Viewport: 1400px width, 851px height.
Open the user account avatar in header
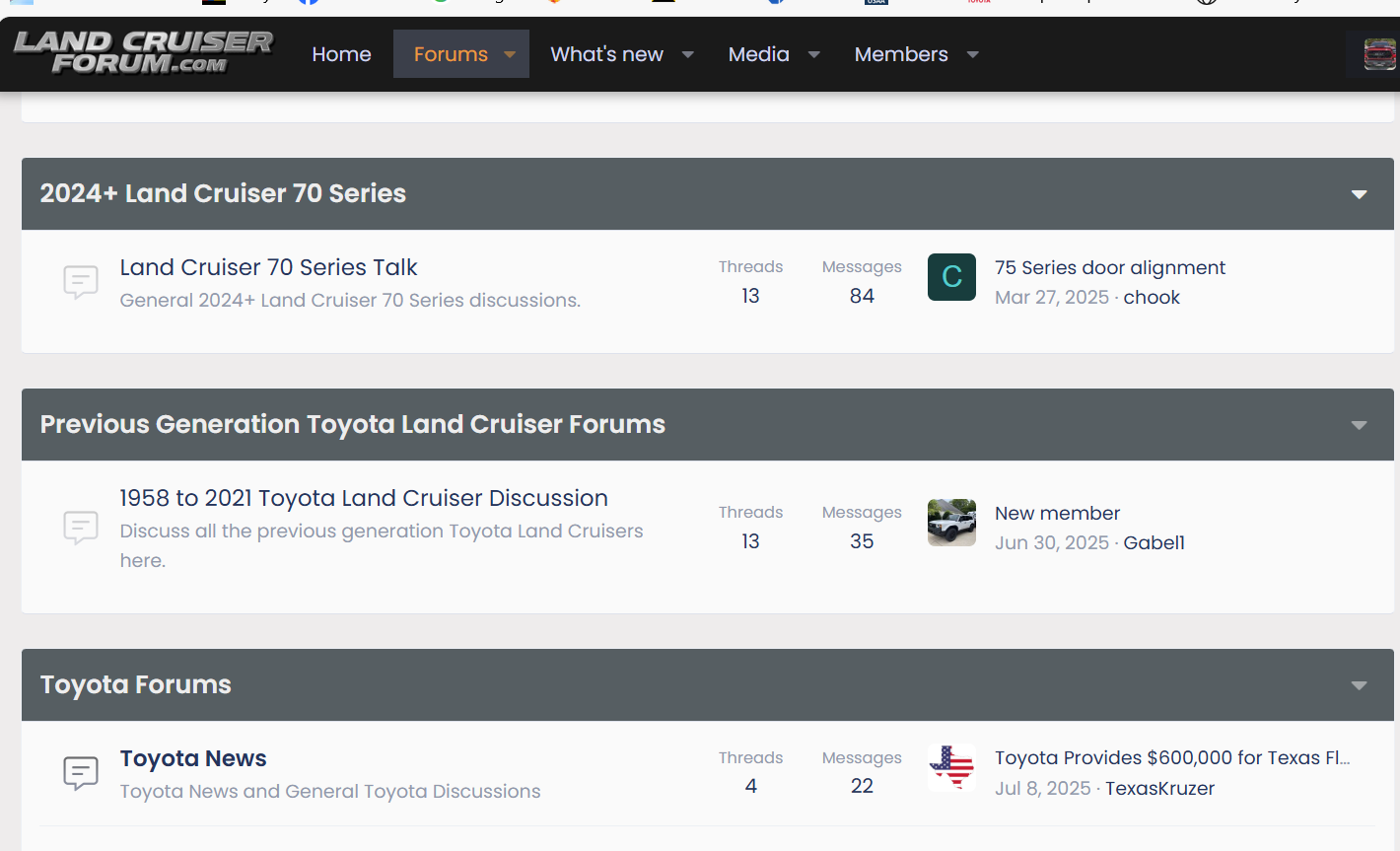pyautogui.click(x=1379, y=53)
